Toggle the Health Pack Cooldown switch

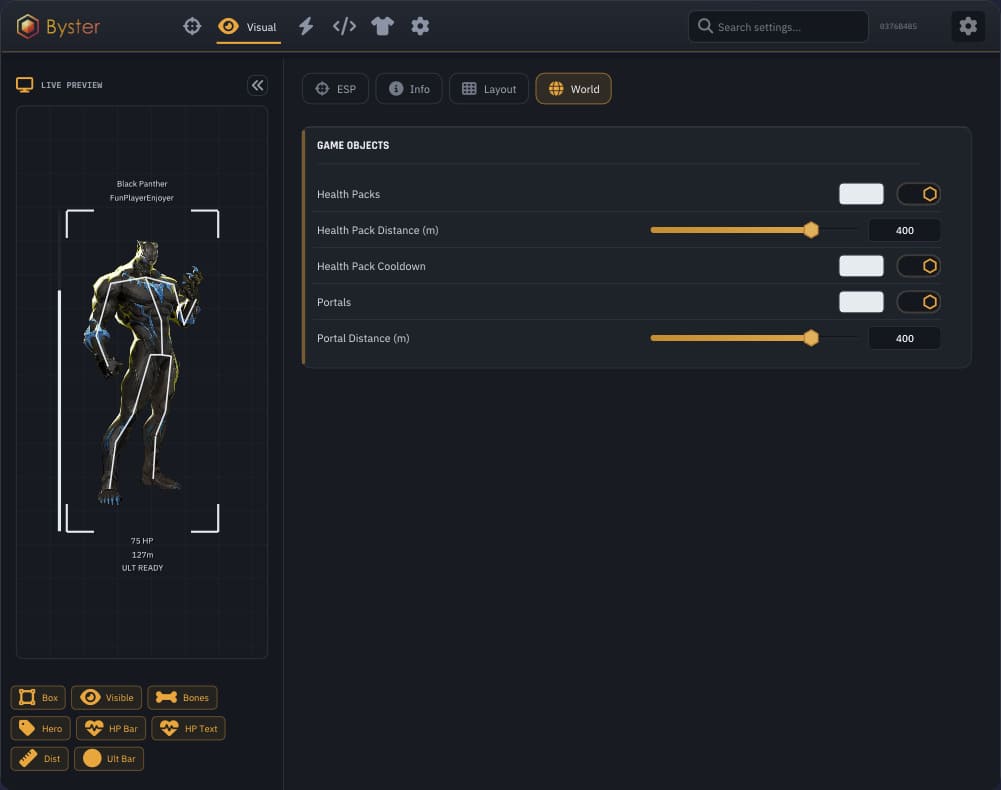(918, 266)
